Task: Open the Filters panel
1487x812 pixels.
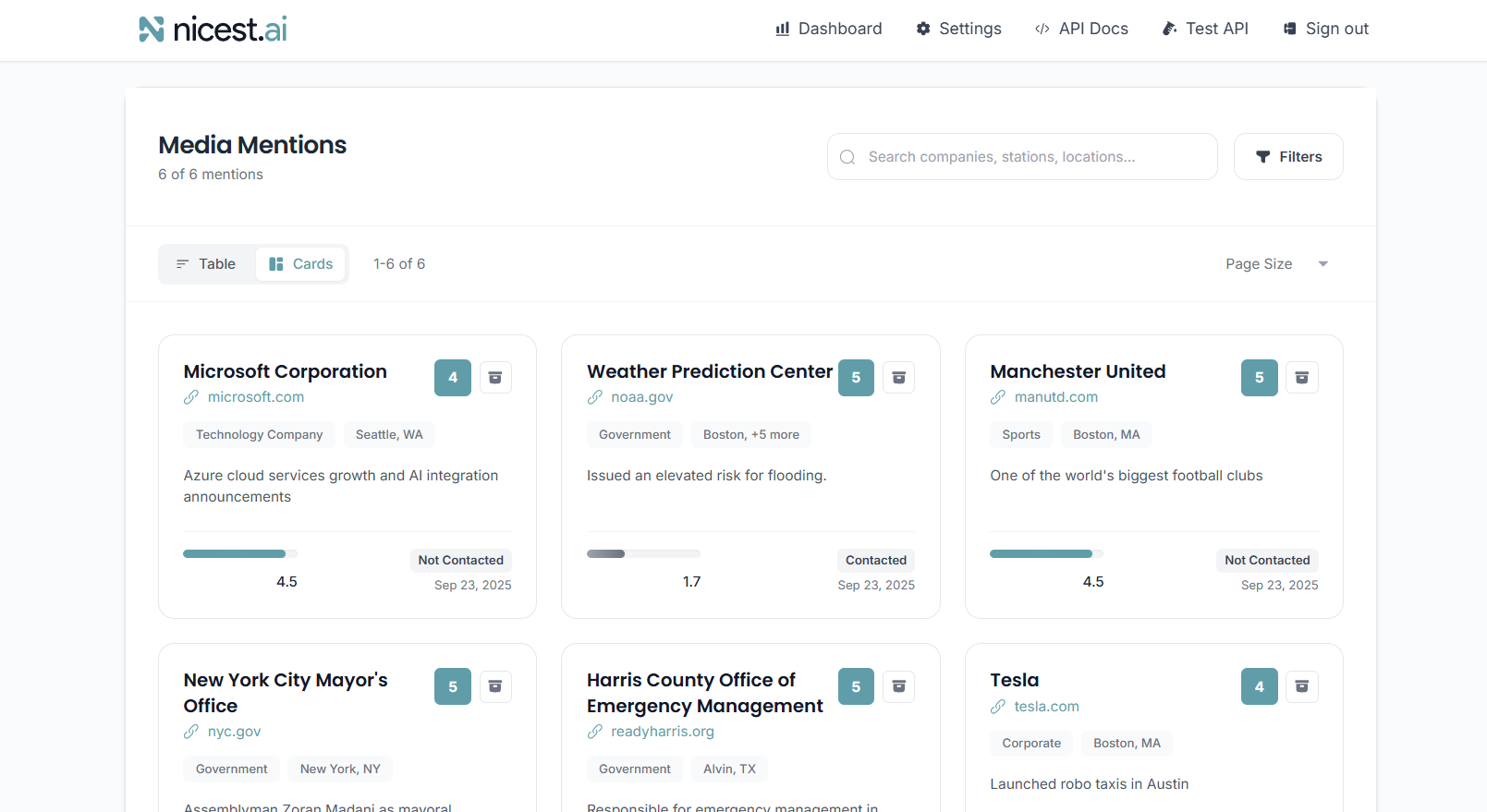Action: (x=1288, y=157)
